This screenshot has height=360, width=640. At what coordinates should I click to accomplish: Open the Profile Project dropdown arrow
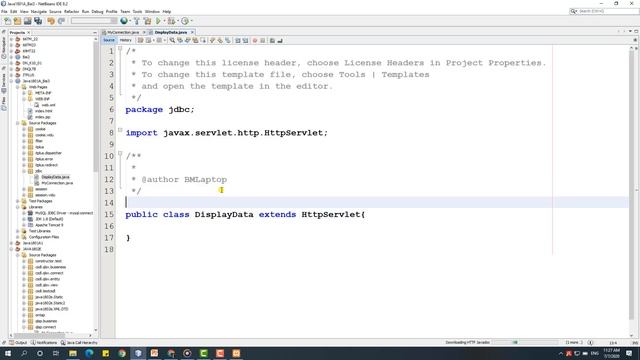tap(191, 21)
